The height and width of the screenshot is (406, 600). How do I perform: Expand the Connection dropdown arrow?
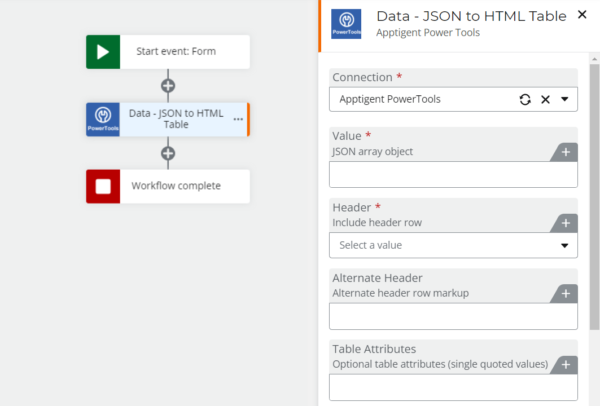point(565,99)
